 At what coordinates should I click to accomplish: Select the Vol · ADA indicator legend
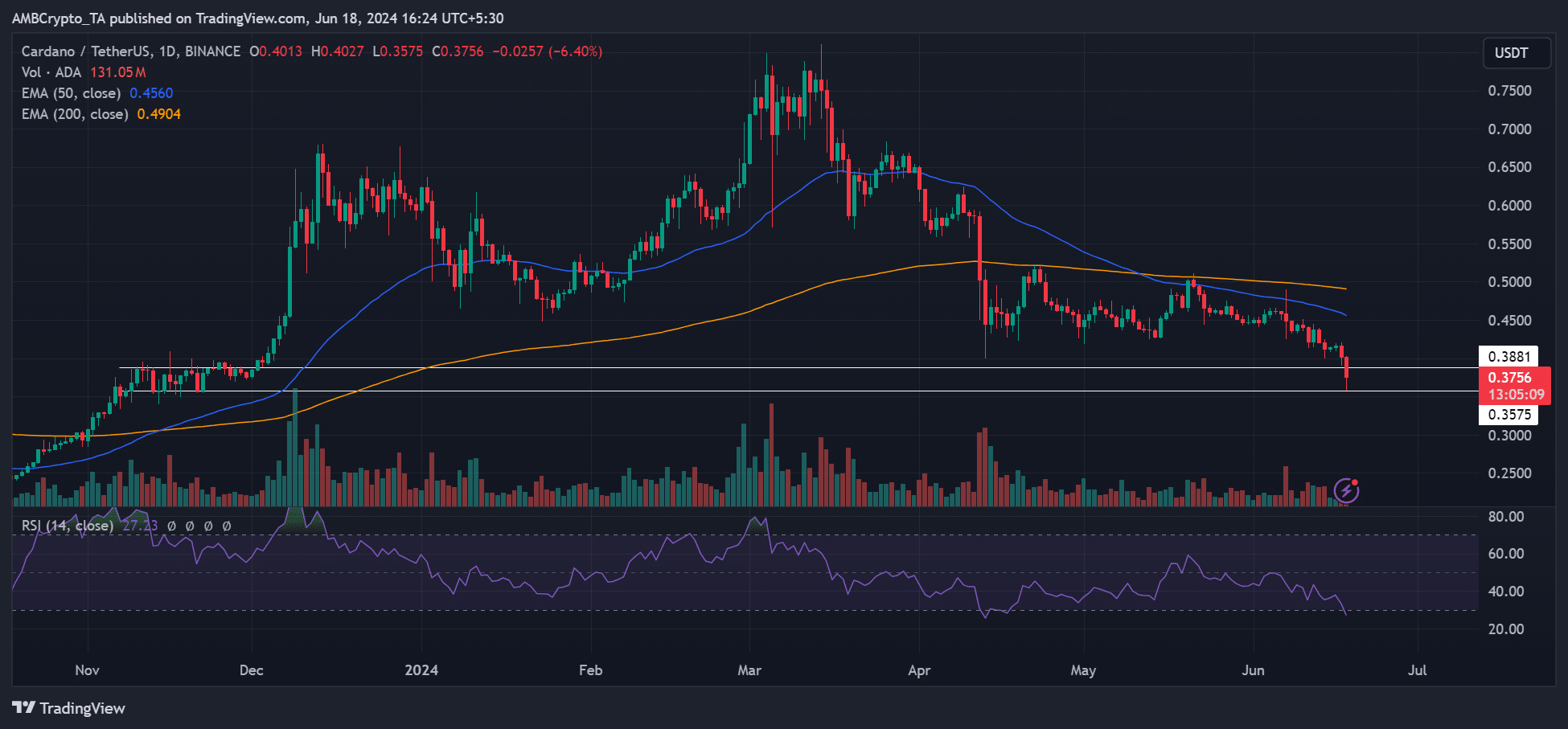click(x=51, y=72)
